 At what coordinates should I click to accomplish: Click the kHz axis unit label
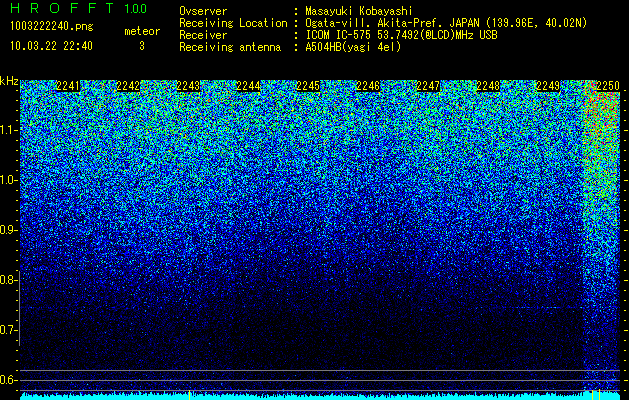[x=9, y=81]
